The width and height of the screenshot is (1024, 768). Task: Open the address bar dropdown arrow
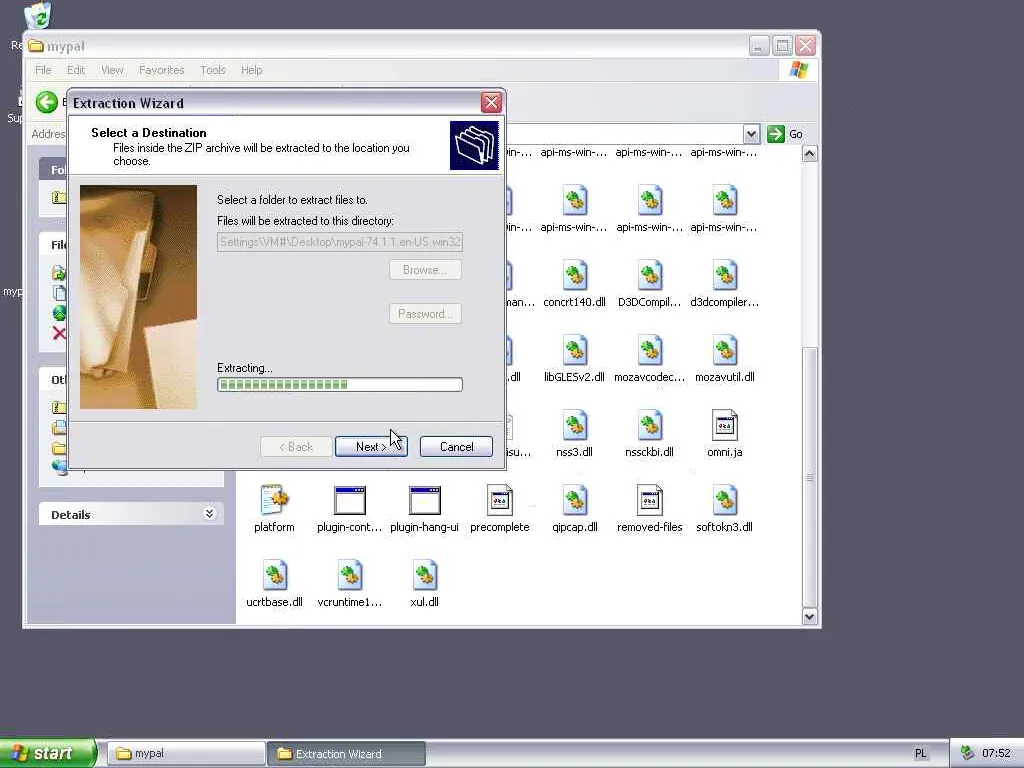(x=751, y=134)
